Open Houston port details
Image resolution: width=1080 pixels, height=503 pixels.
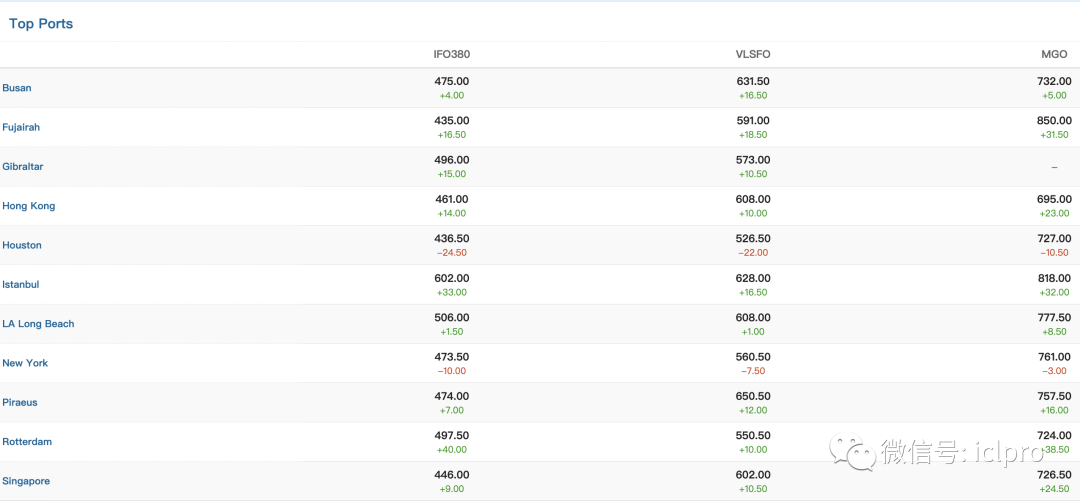22,245
